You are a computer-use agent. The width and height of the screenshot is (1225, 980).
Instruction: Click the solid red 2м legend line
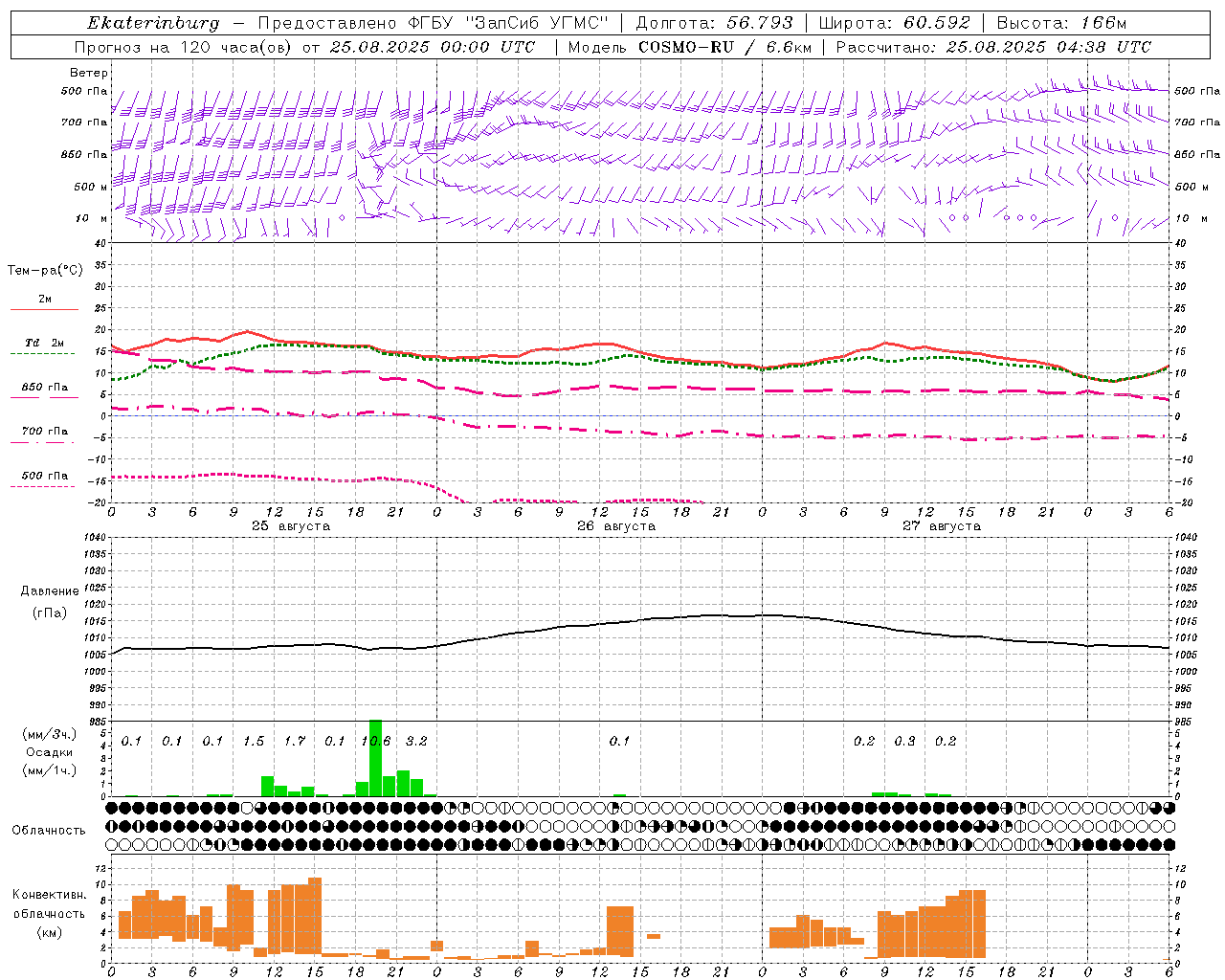click(x=44, y=309)
